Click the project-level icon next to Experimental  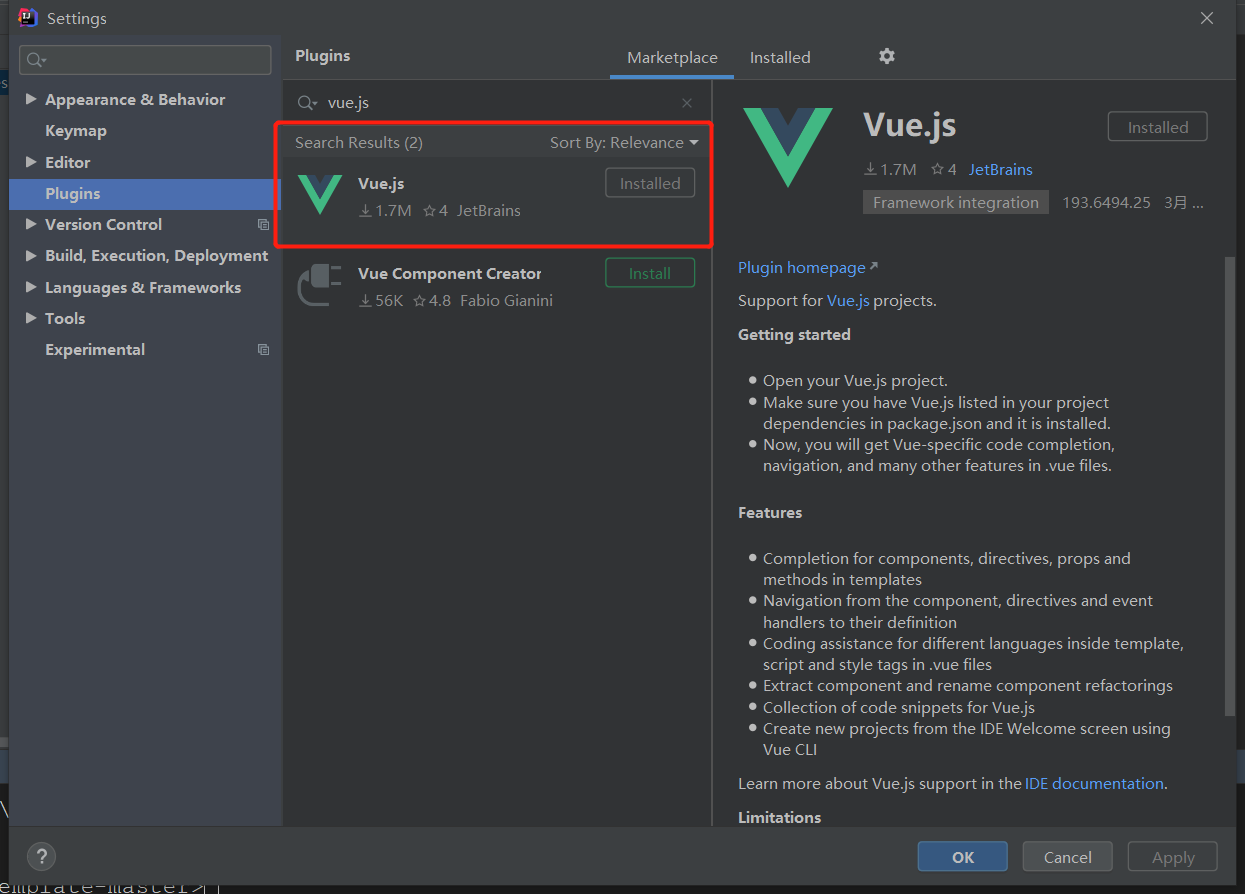pyautogui.click(x=263, y=350)
